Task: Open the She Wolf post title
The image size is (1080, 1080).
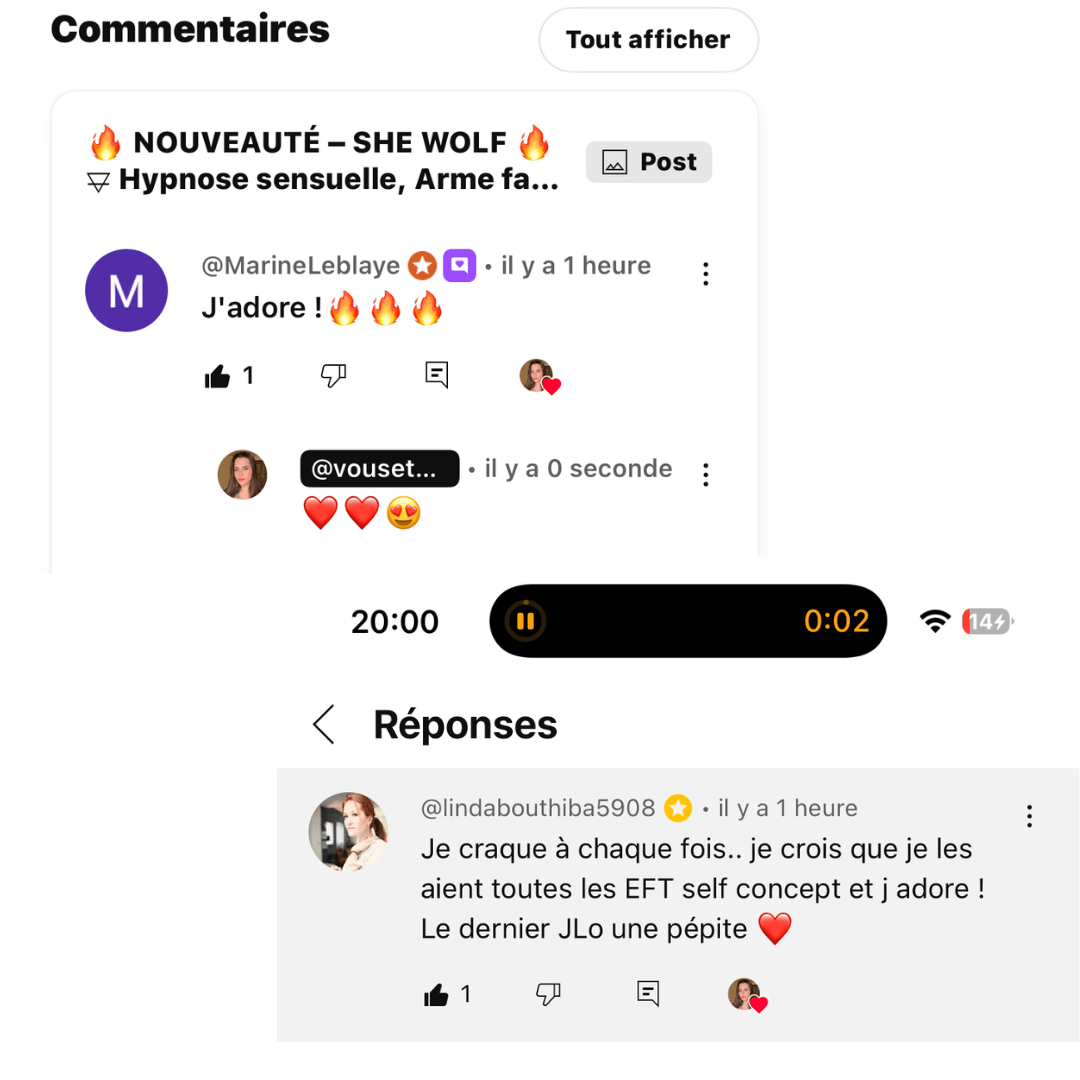Action: (322, 161)
